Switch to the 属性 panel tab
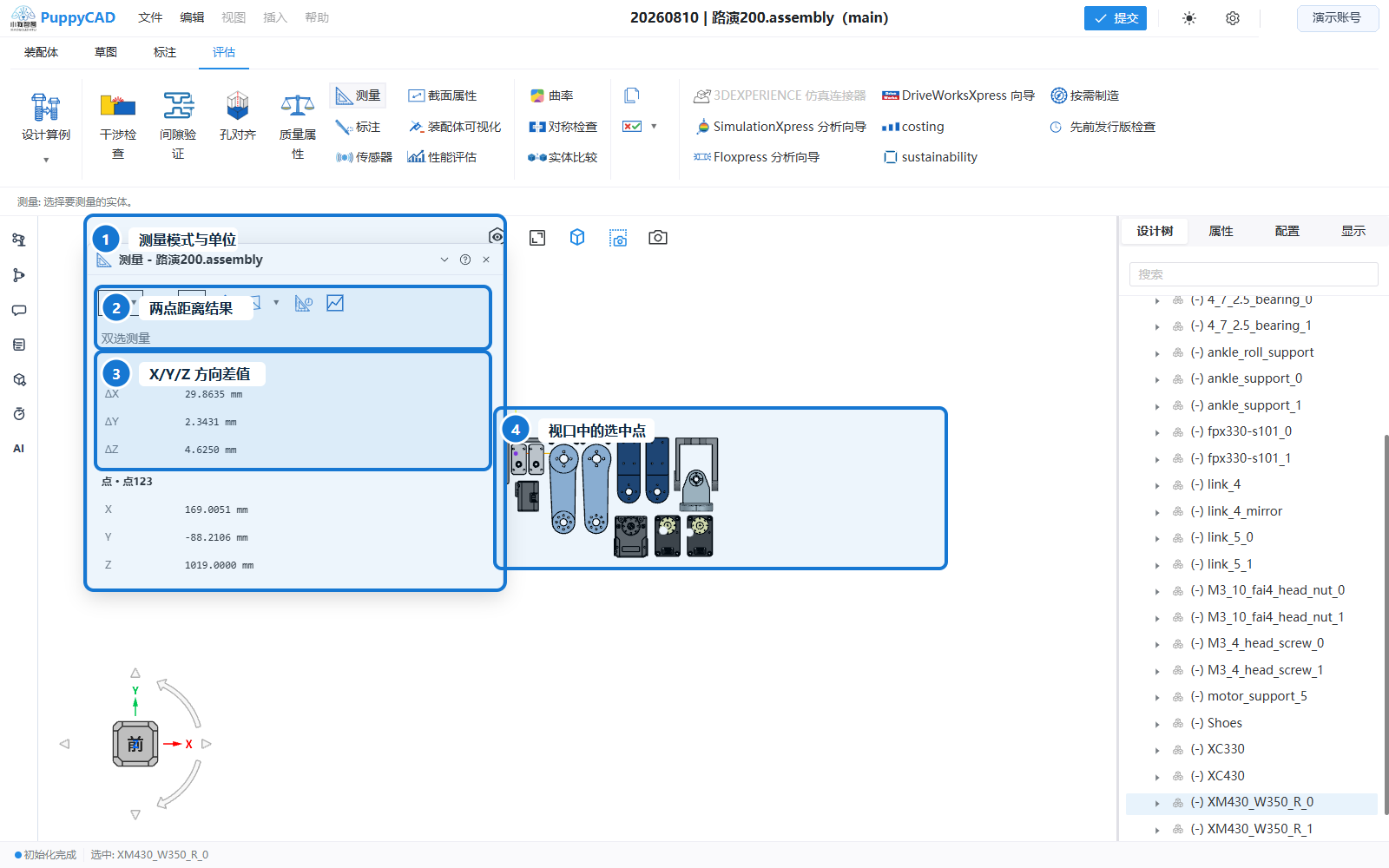The height and width of the screenshot is (868, 1389). (1221, 231)
